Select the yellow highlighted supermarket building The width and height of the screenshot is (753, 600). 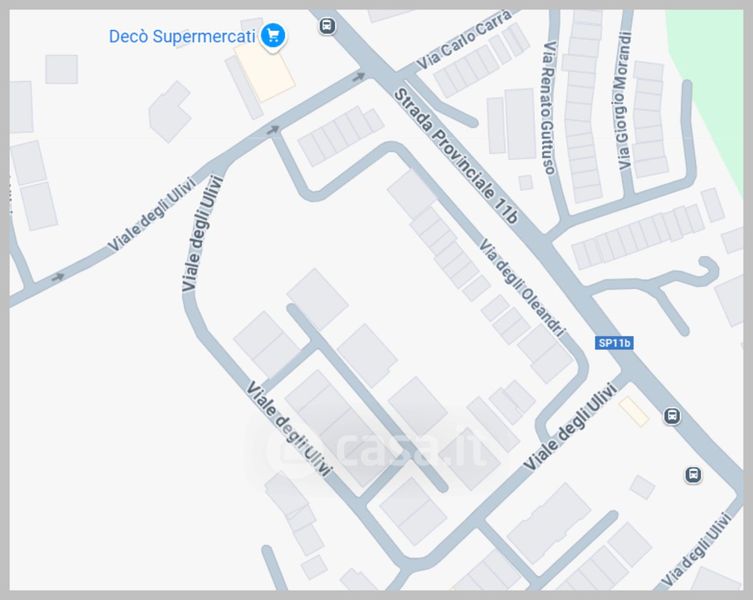pos(265,73)
